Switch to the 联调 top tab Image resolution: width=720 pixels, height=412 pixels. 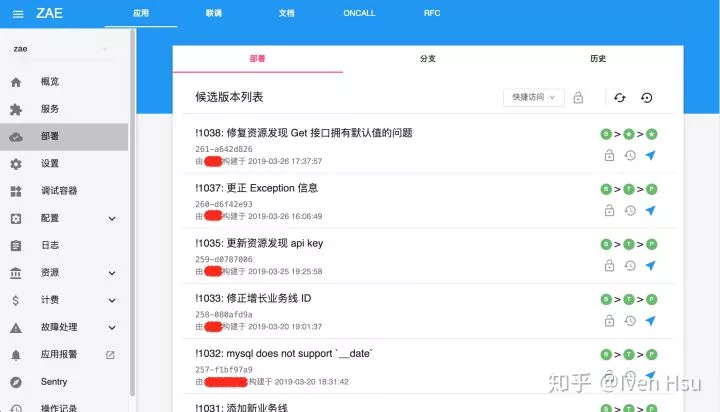[x=214, y=13]
